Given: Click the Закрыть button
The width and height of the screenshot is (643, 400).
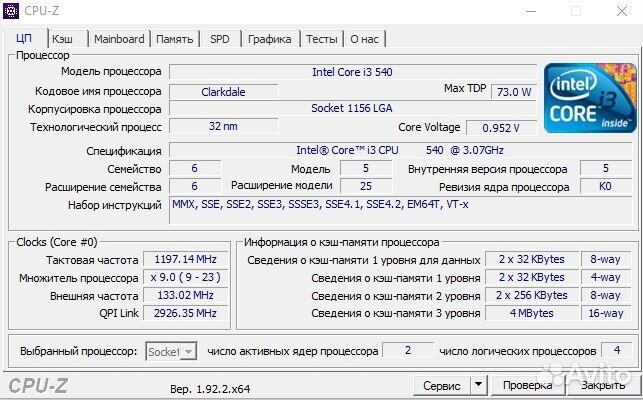Looking at the screenshot, I should coord(603,385).
